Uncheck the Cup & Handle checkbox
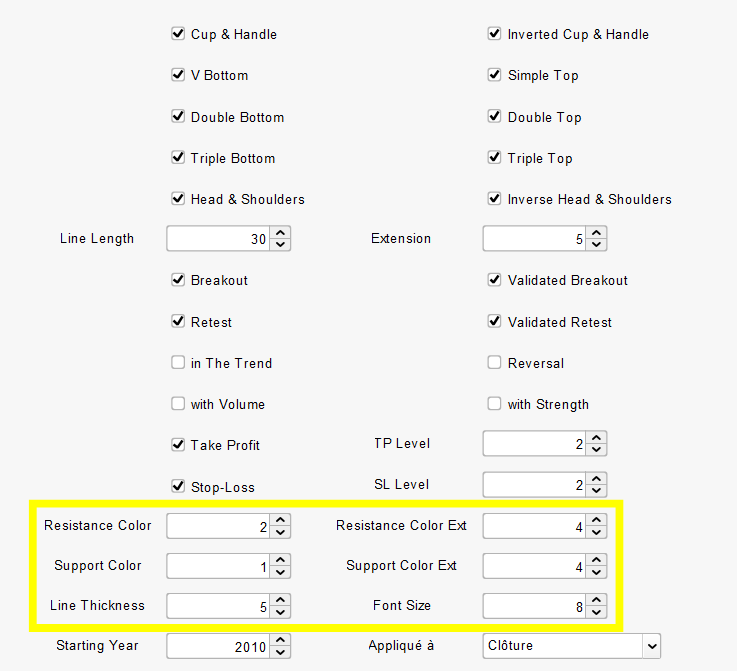This screenshot has height=671, width=737. pyautogui.click(x=178, y=34)
